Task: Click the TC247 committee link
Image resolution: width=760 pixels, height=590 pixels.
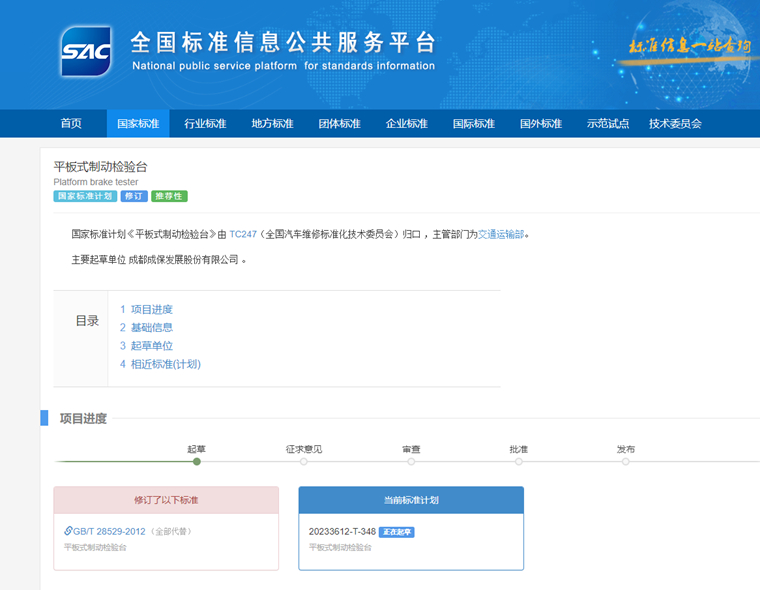Action: (x=243, y=235)
